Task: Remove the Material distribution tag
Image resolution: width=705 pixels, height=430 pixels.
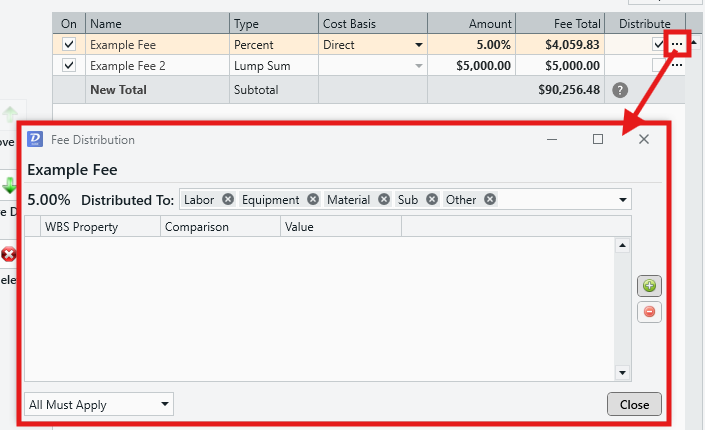Action: coord(382,199)
